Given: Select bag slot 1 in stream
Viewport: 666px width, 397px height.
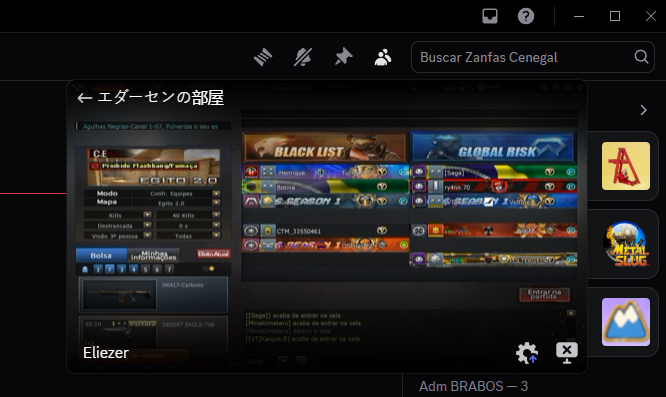Looking at the screenshot, I should [x=98, y=269].
